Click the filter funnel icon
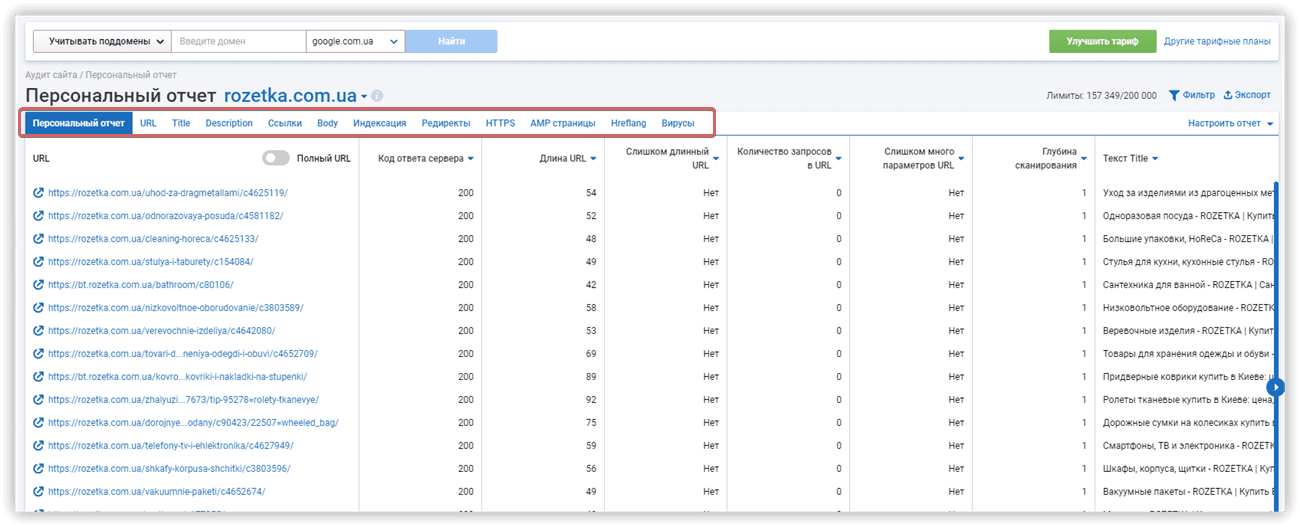The width and height of the screenshot is (1300, 527). (1174, 95)
